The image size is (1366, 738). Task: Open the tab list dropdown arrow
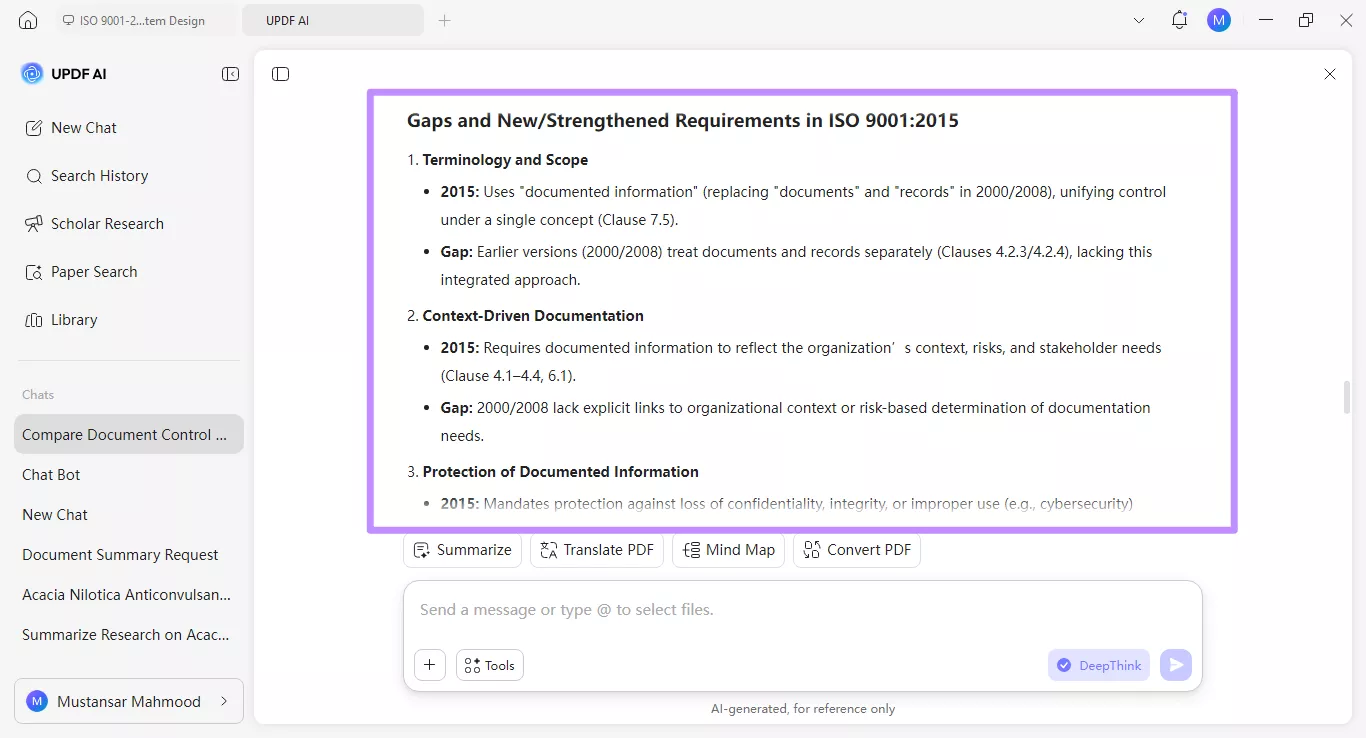pos(1139,20)
